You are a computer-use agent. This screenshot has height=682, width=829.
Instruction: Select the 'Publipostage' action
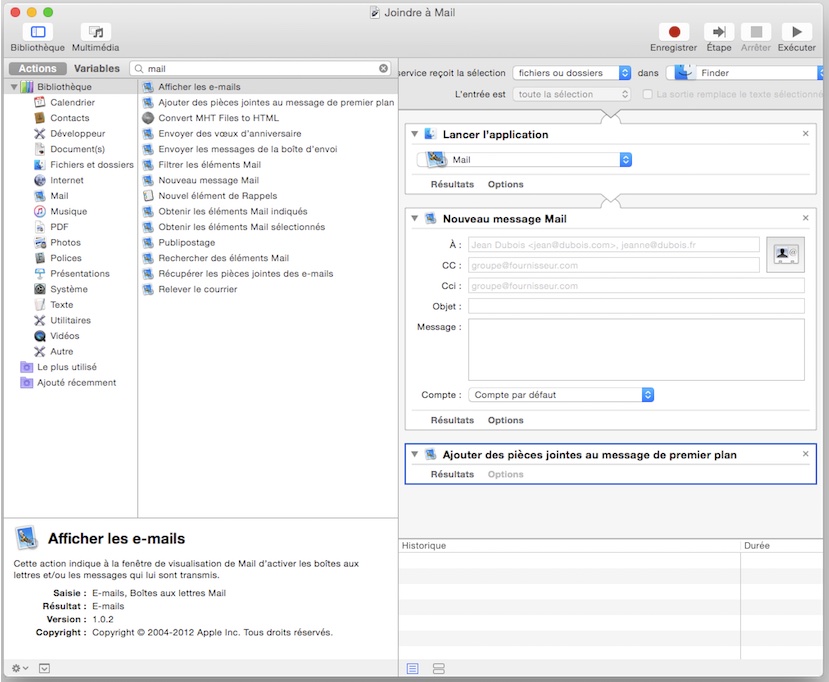[x=268, y=242]
